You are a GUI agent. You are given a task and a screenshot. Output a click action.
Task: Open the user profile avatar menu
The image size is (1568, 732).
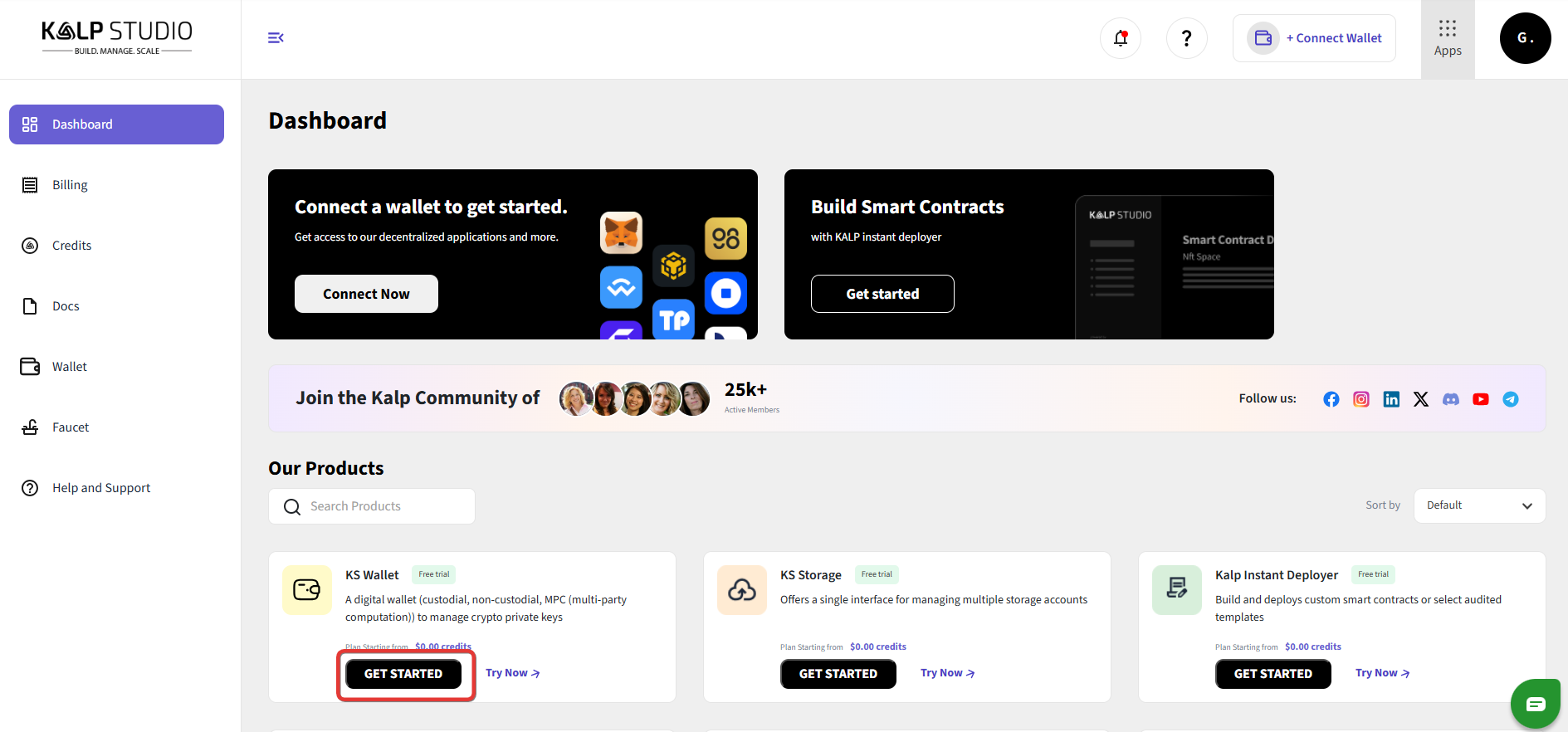(1524, 38)
